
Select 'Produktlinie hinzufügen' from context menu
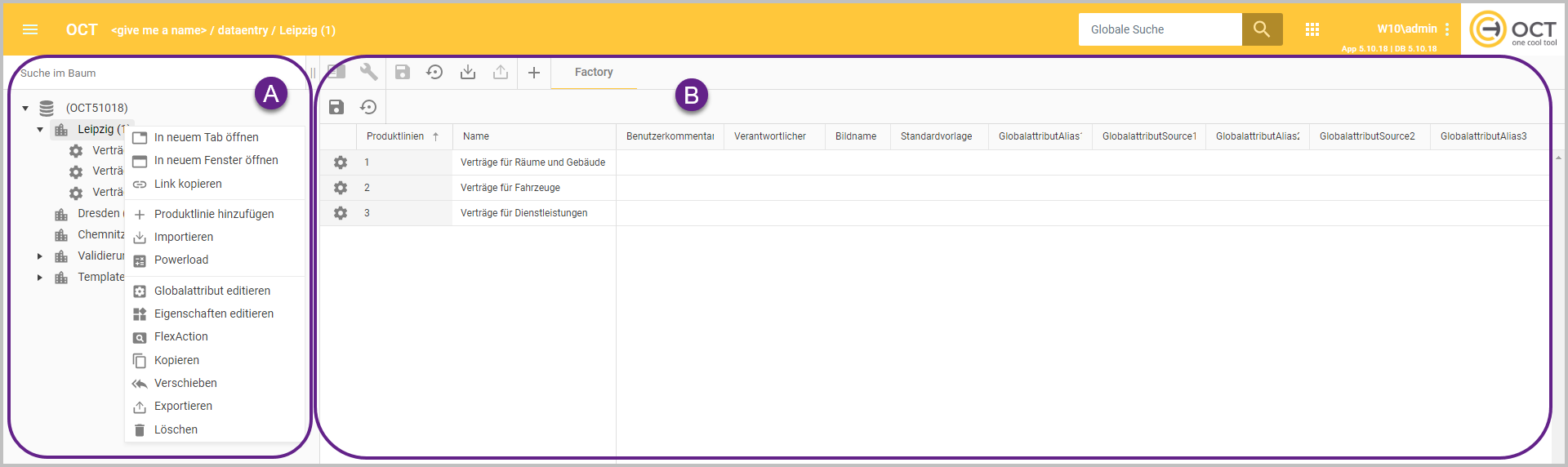tap(214, 214)
